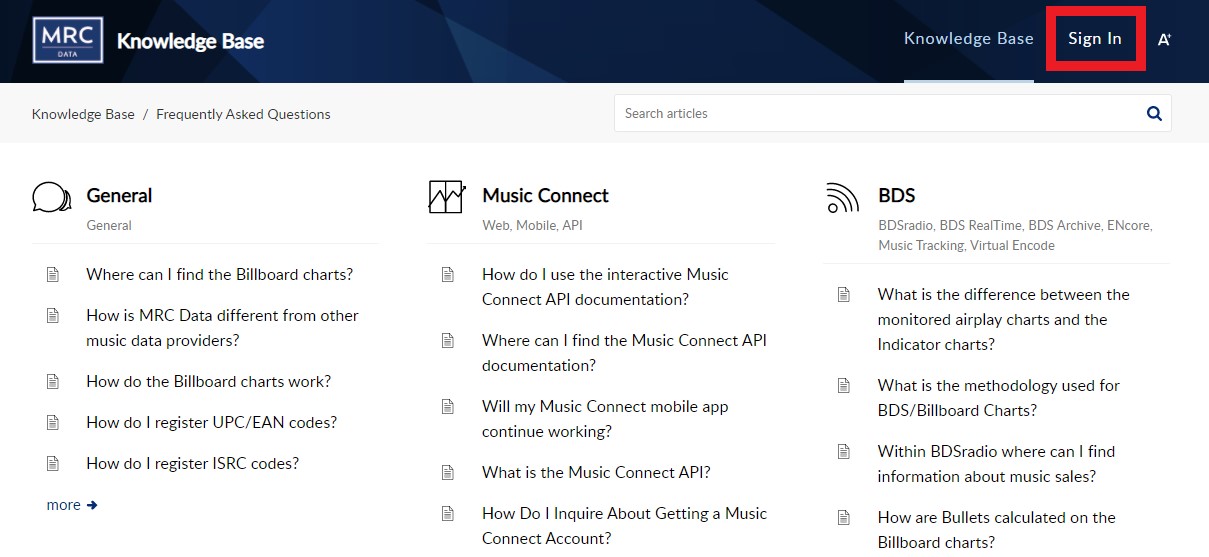Screen dimensions: 1209x557
Task: Open monitored airplay vs Indicator charts article
Action: (1003, 320)
